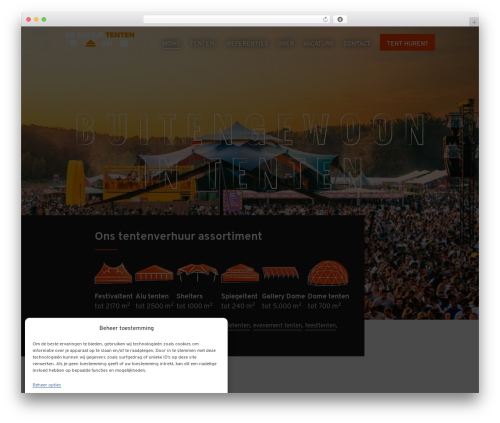
Task: Open the Contact menu item
Action: click(357, 44)
